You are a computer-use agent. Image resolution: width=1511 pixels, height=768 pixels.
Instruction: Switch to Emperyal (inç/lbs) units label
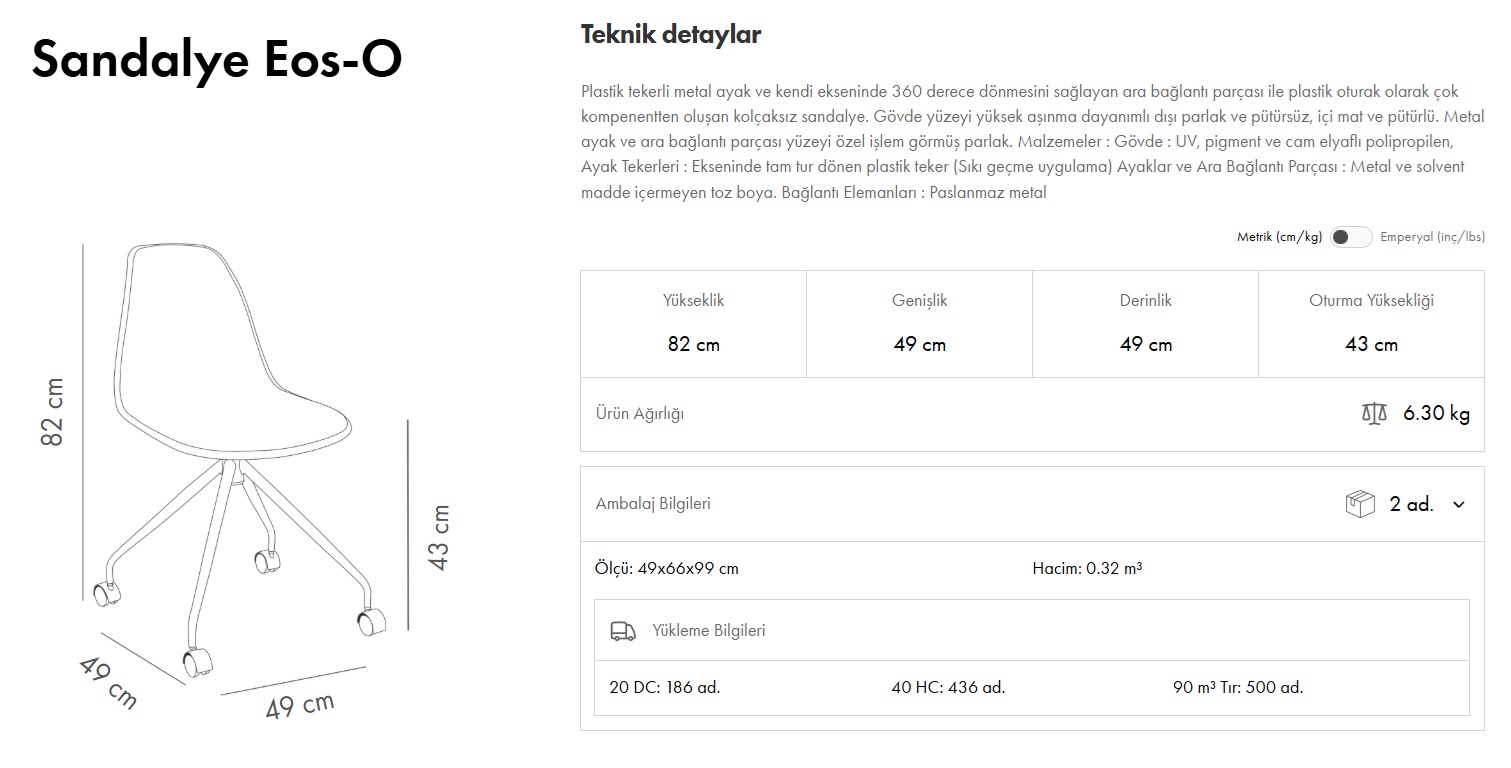(x=1432, y=237)
